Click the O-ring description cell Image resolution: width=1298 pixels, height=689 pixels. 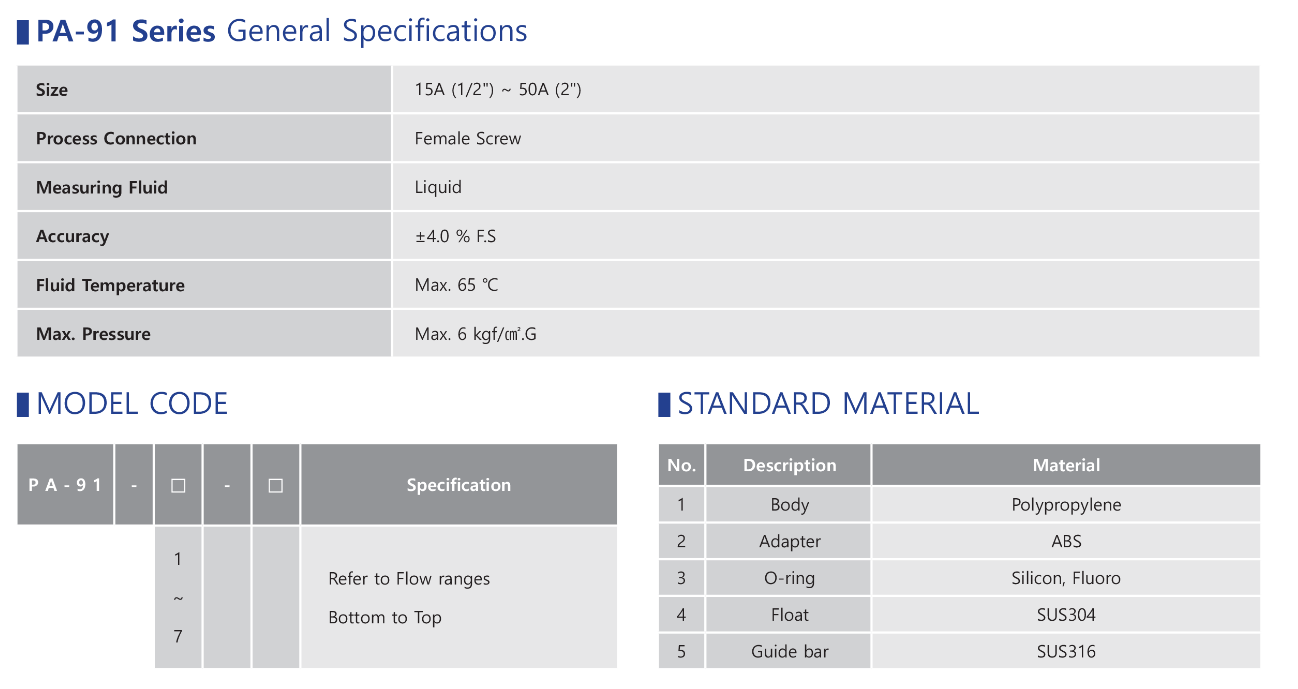pyautogui.click(x=789, y=578)
